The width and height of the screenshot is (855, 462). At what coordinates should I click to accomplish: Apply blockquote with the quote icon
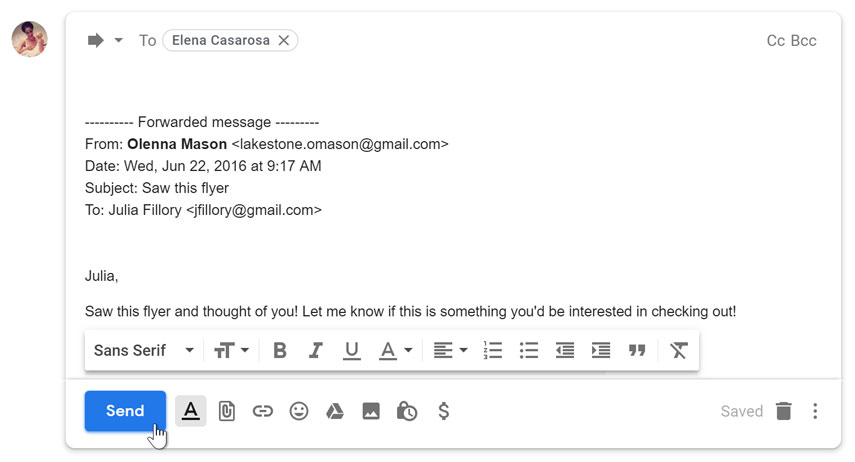coord(637,350)
